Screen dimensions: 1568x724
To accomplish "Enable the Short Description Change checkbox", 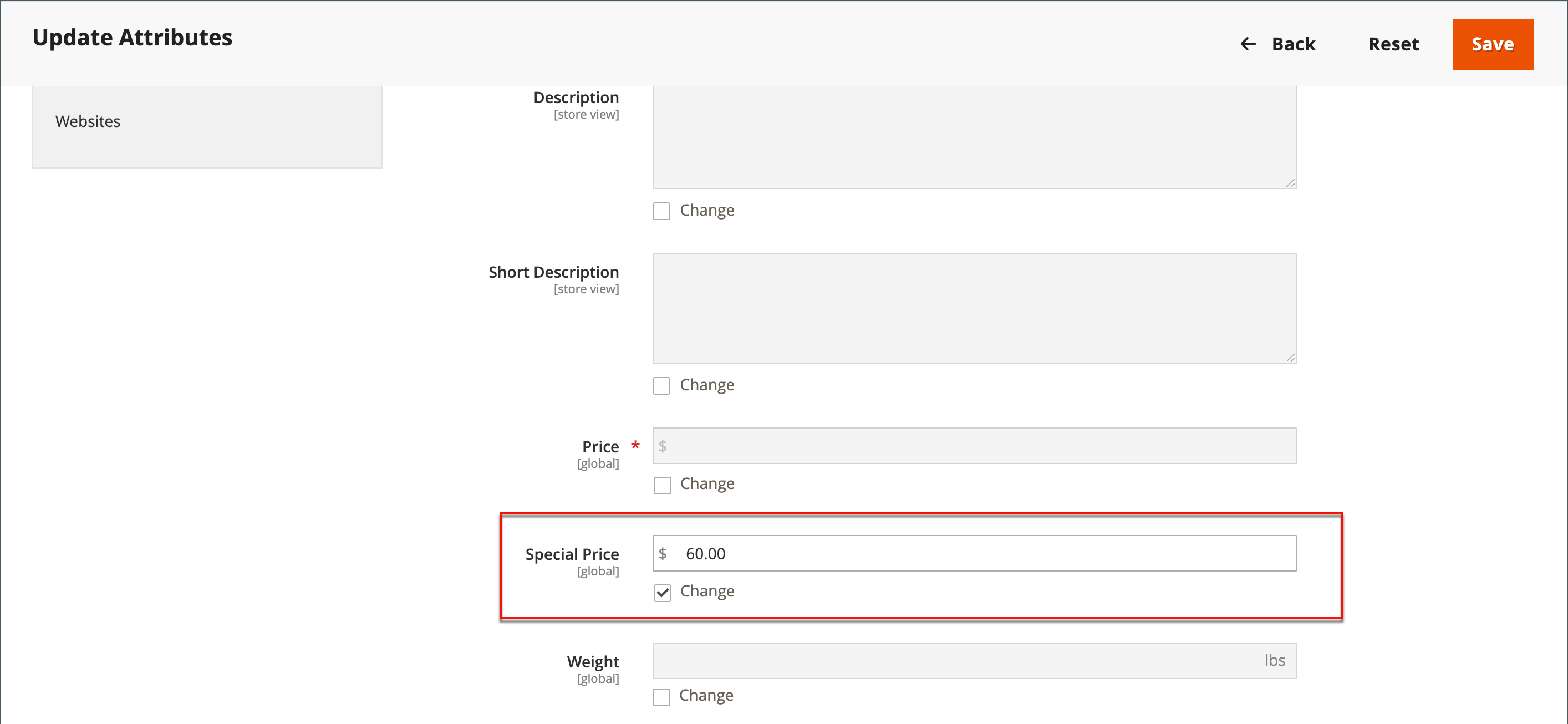I will pyautogui.click(x=661, y=386).
